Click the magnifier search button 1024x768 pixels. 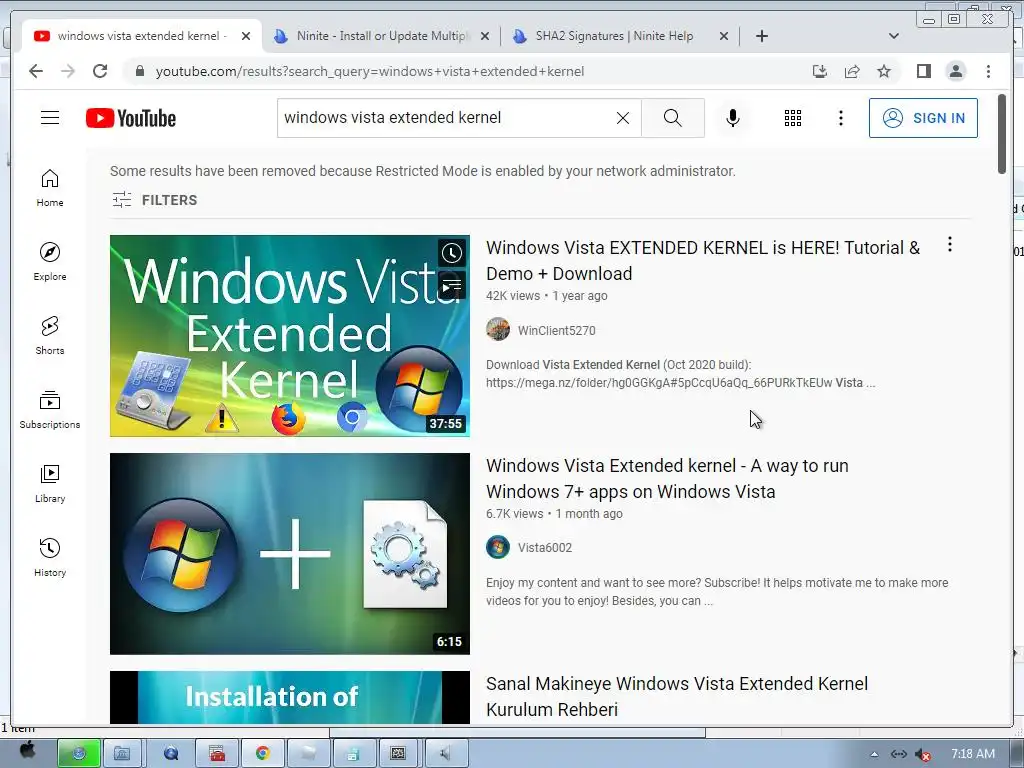[x=673, y=118]
